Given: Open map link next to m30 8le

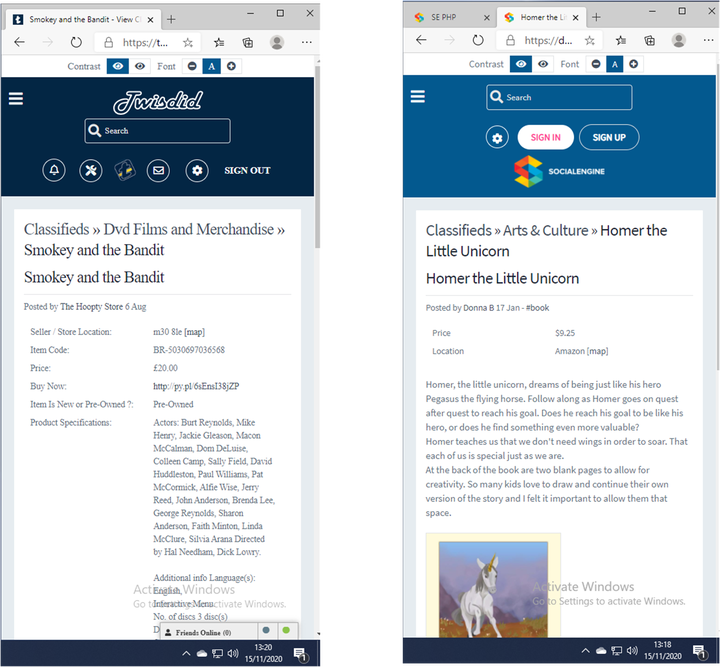Looking at the screenshot, I should click(x=194, y=332).
